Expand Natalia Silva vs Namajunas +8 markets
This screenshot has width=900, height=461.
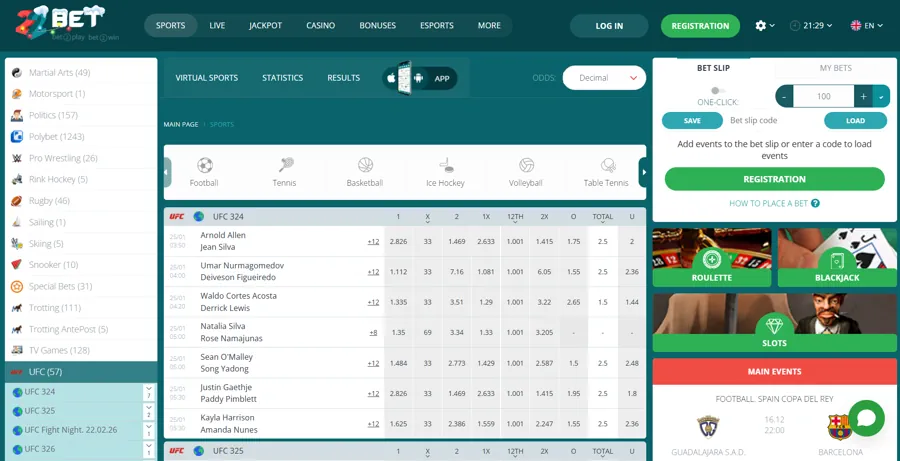(374, 332)
